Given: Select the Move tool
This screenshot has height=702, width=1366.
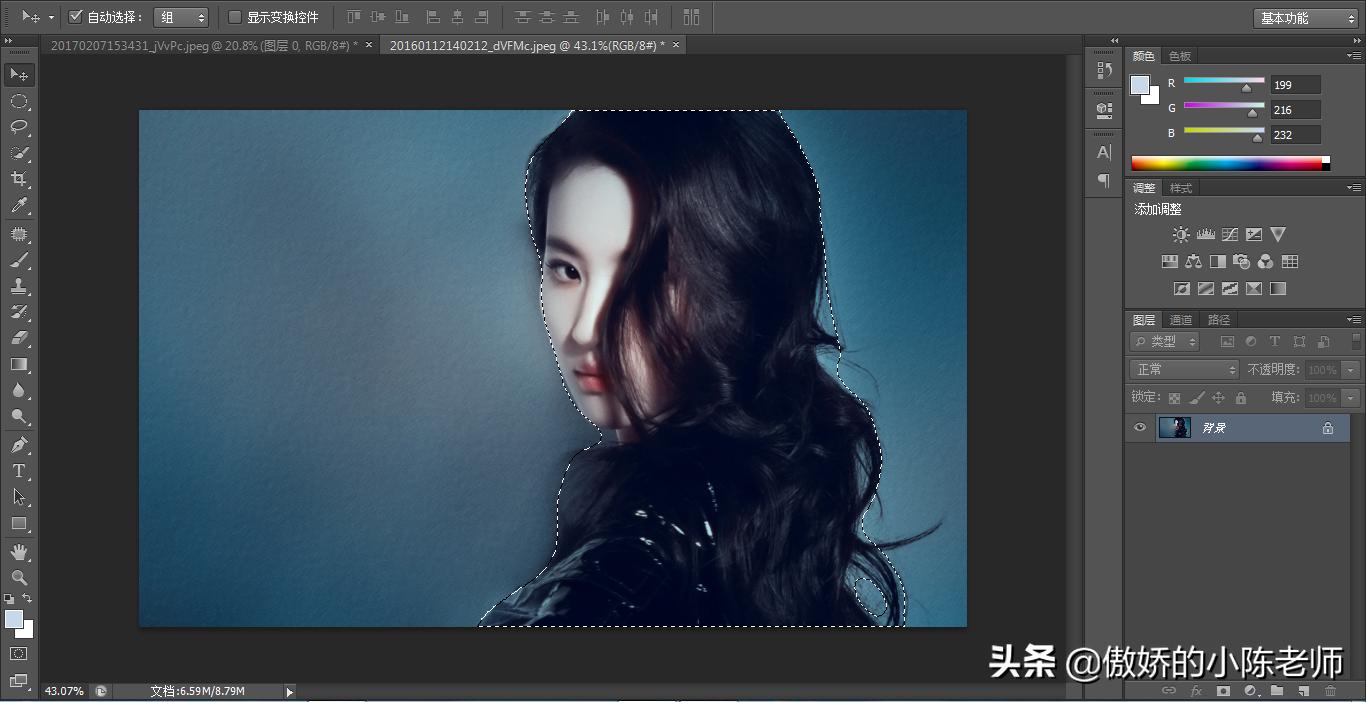Looking at the screenshot, I should point(20,74).
